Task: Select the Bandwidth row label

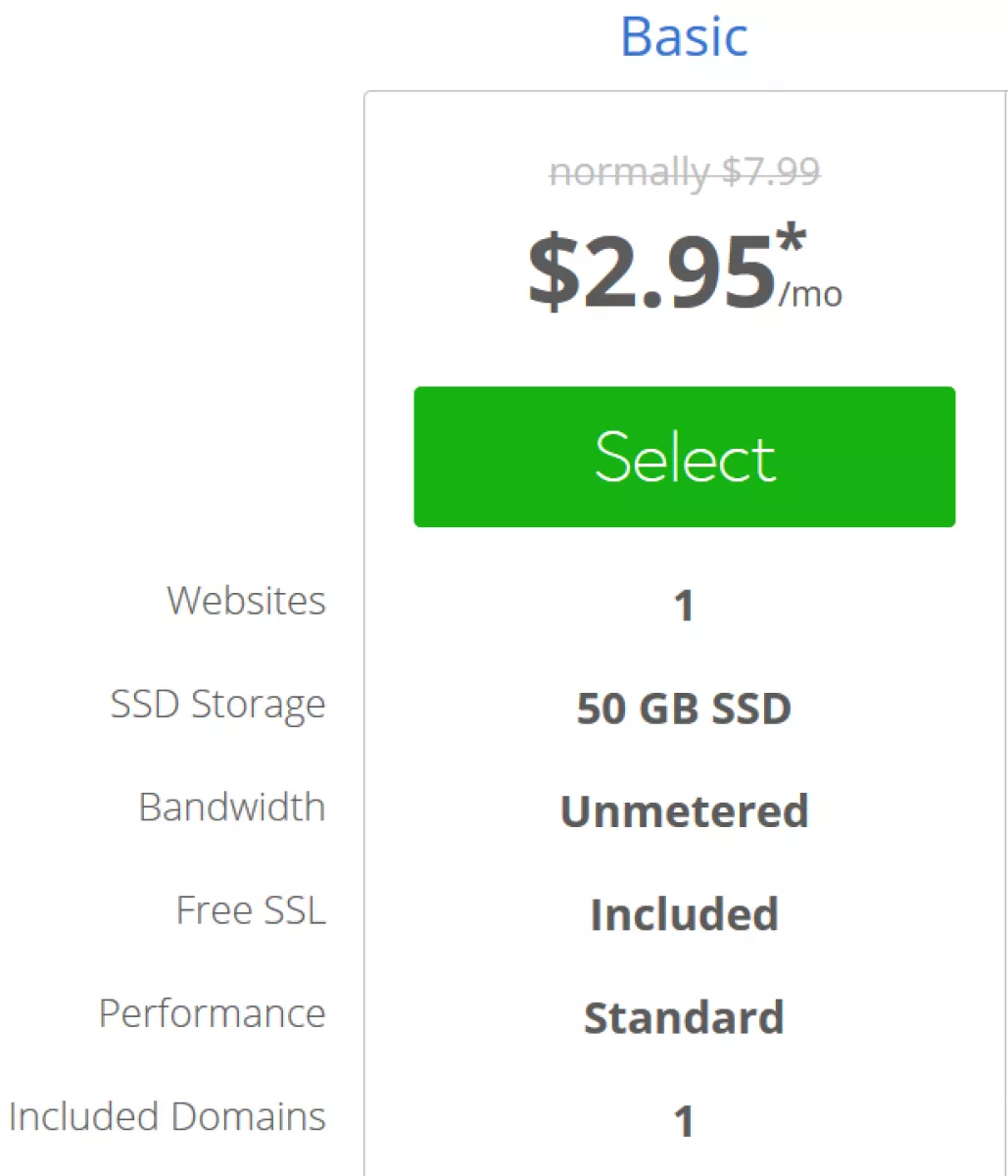Action: (232, 807)
